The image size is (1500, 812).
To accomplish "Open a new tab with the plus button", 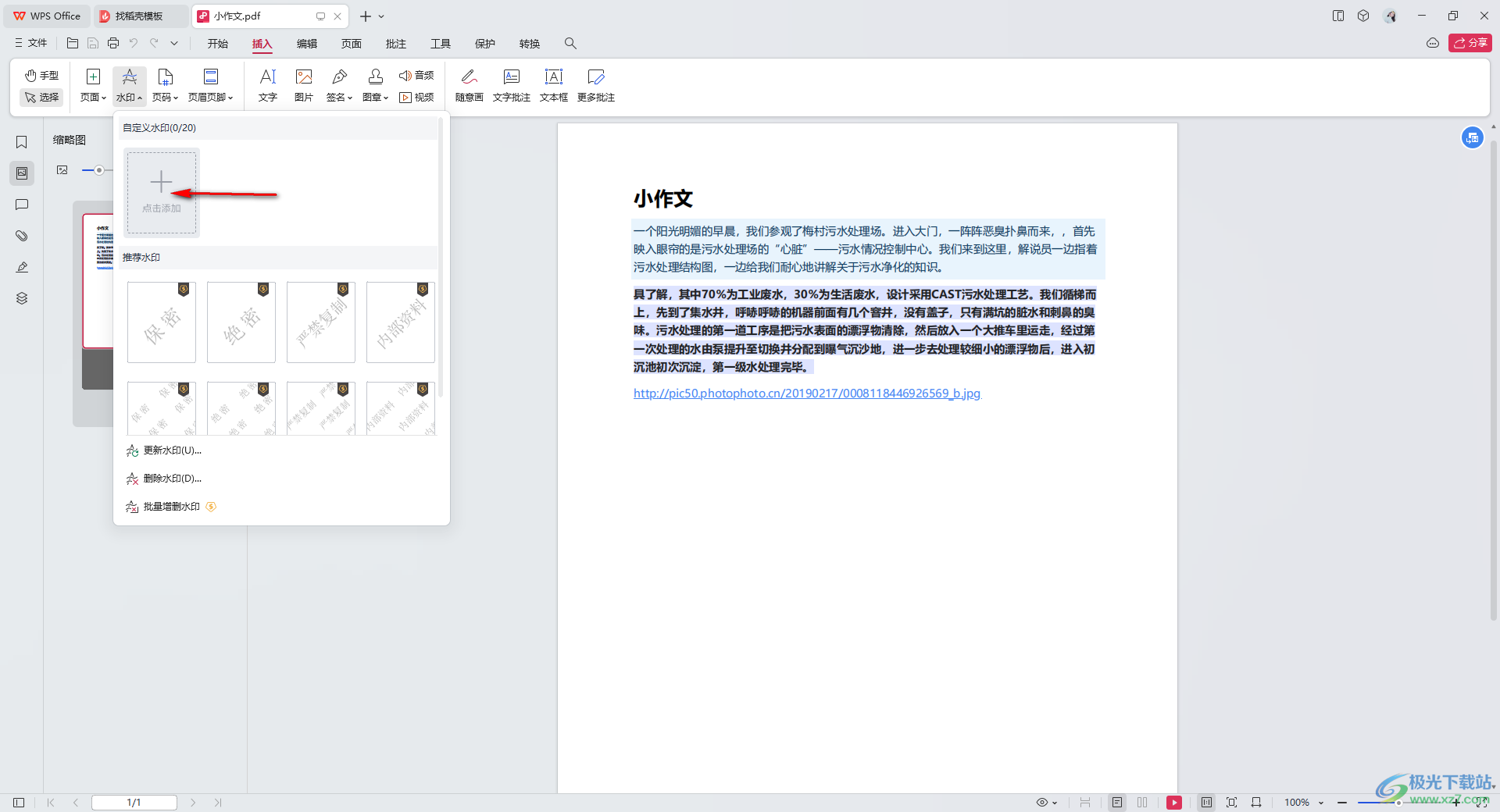I will pyautogui.click(x=365, y=16).
